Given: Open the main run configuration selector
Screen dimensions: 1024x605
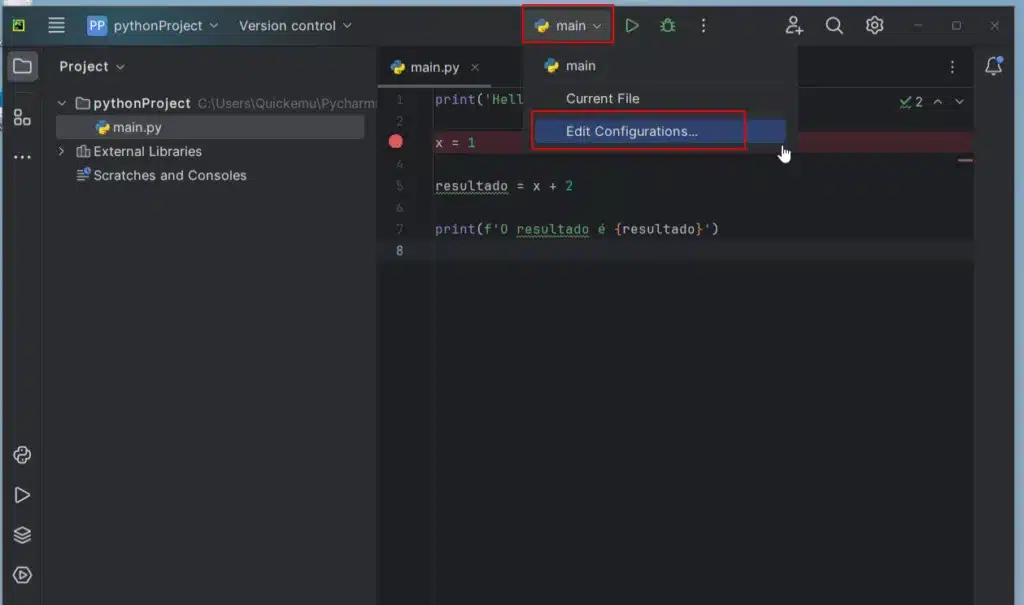Looking at the screenshot, I should click(x=568, y=25).
